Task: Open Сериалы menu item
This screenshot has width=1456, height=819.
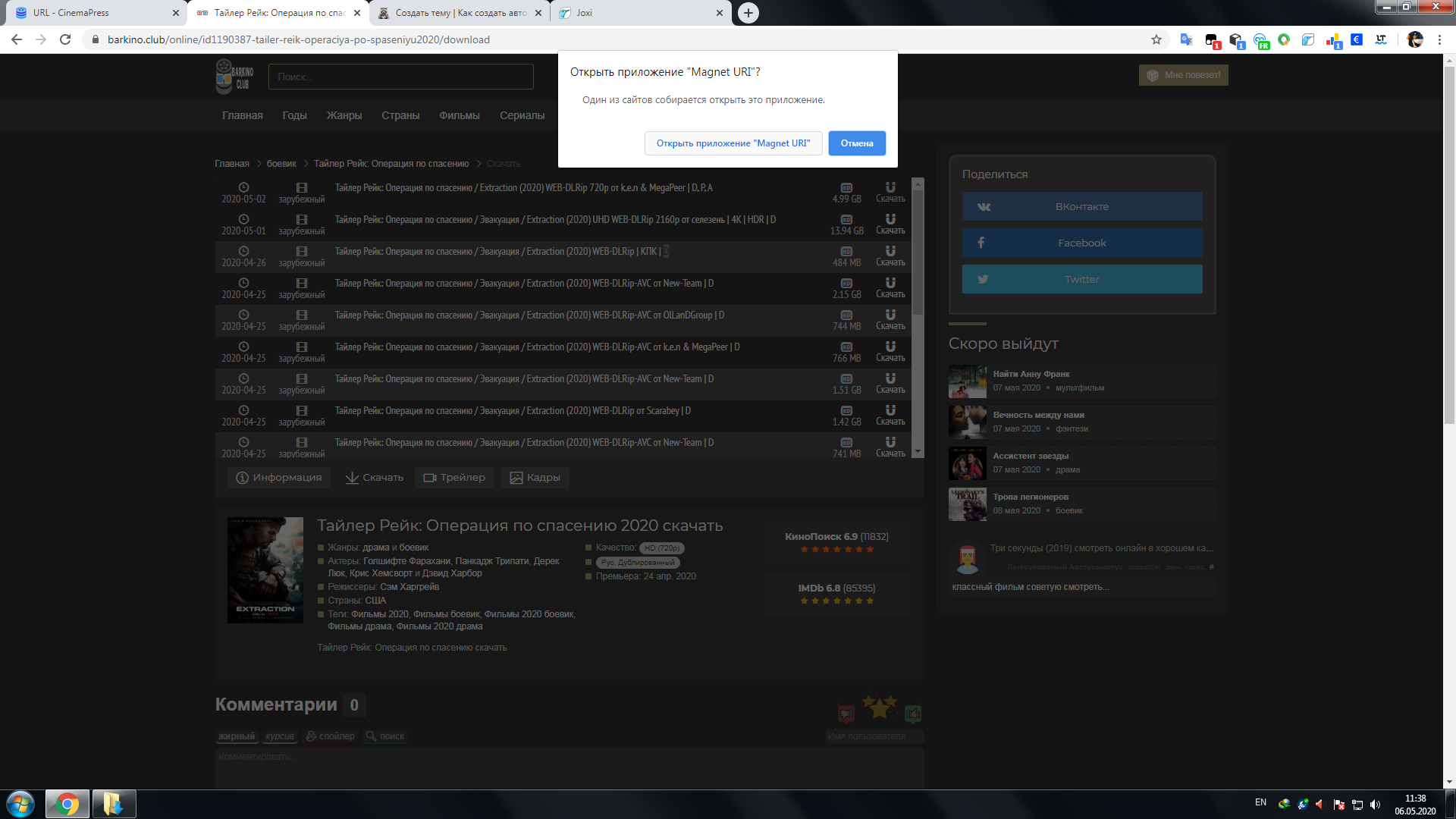Action: (522, 115)
